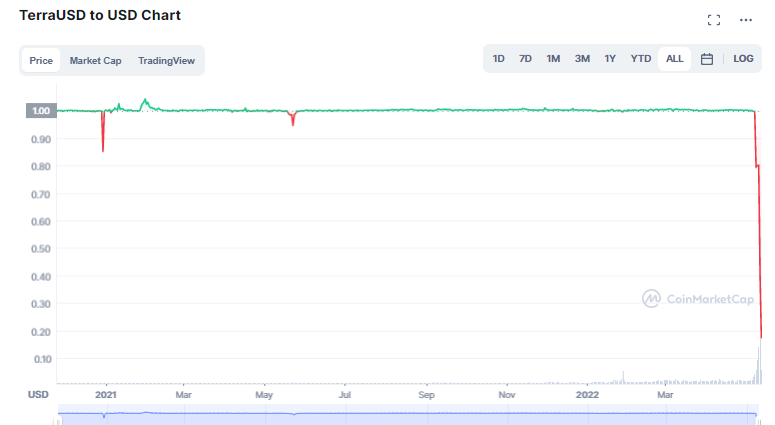This screenshot has width=775, height=425.
Task: Select the ALL time range
Action: [675, 59]
